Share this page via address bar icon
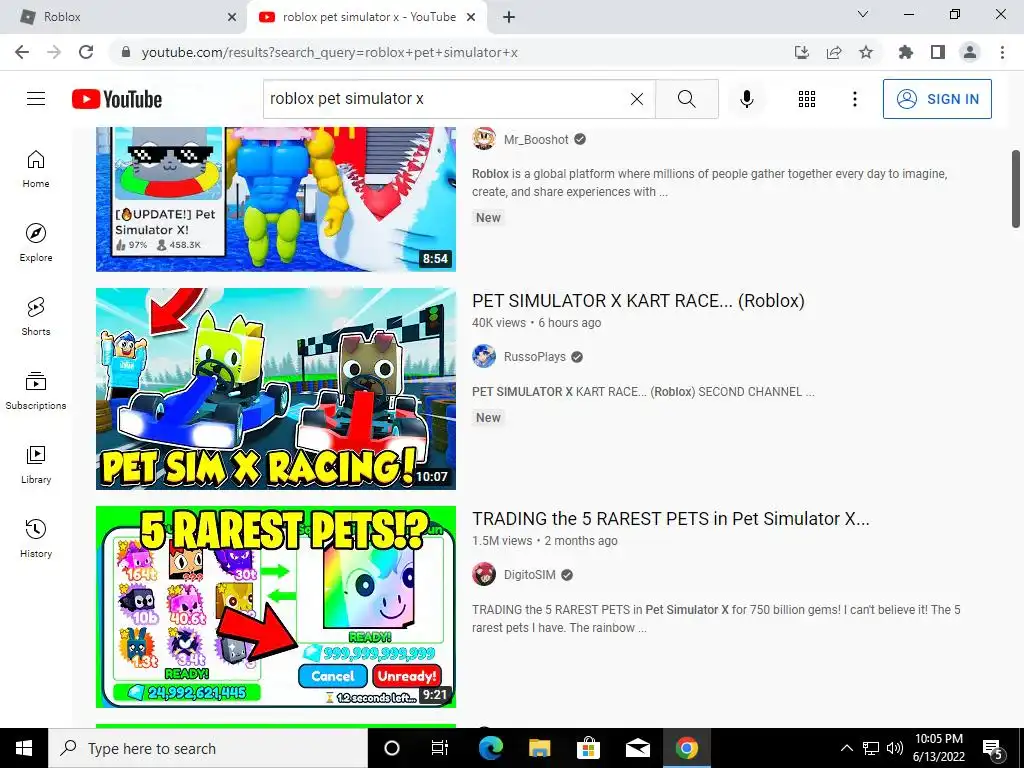Viewport: 1024px width, 768px height. pos(834,52)
